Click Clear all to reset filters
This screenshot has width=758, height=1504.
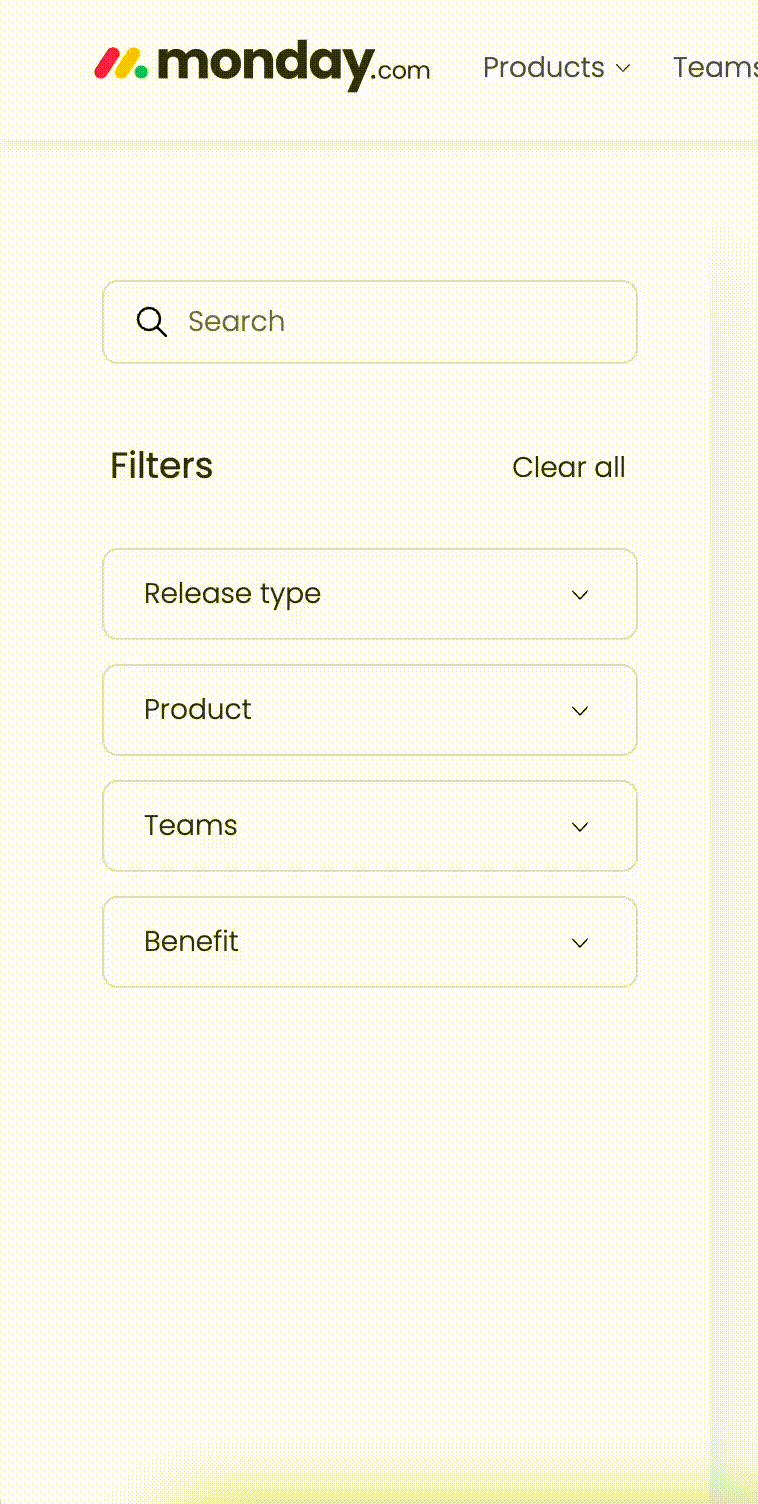569,467
